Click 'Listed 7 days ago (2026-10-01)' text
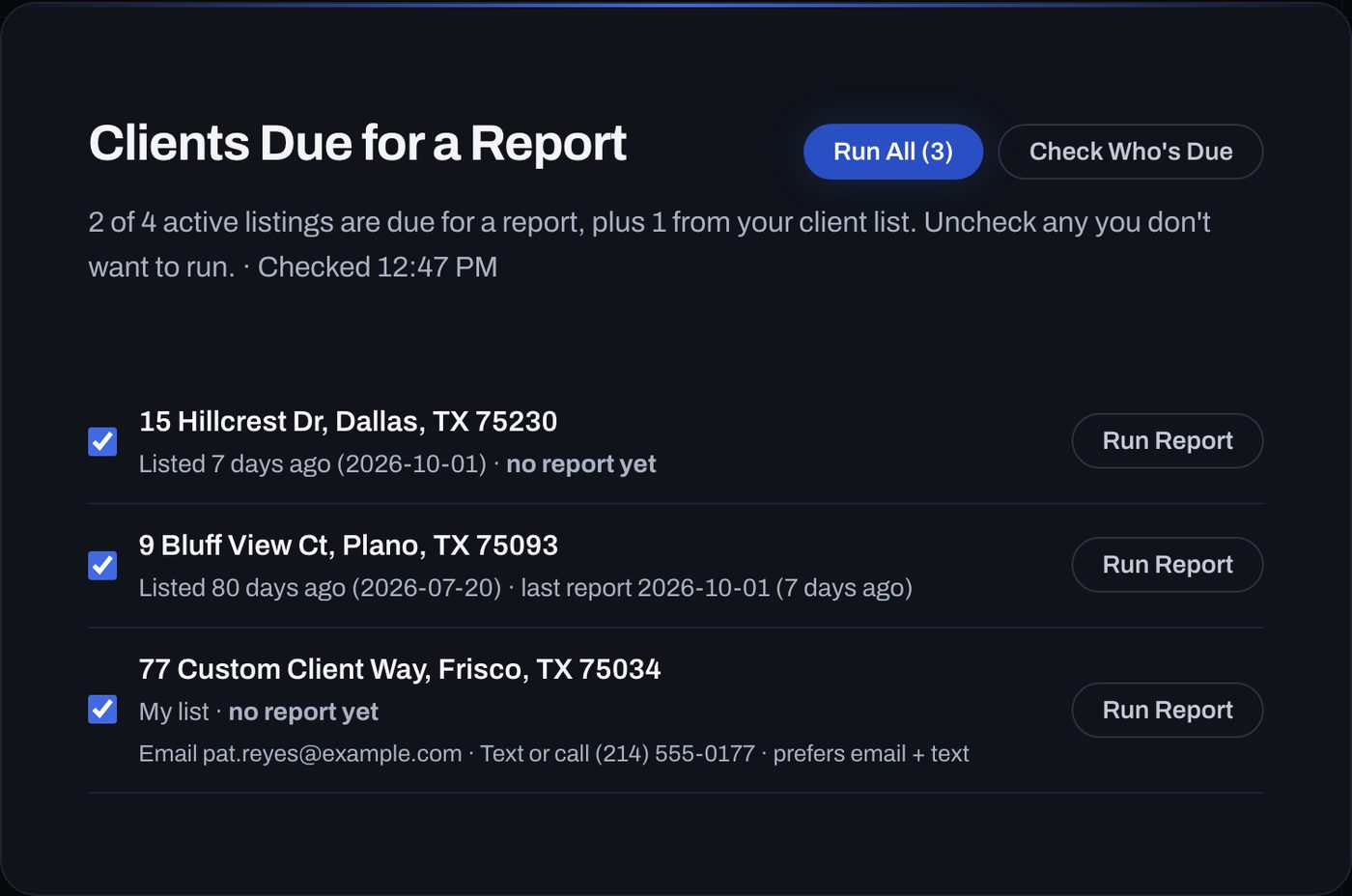This screenshot has width=1352, height=896. tap(312, 464)
